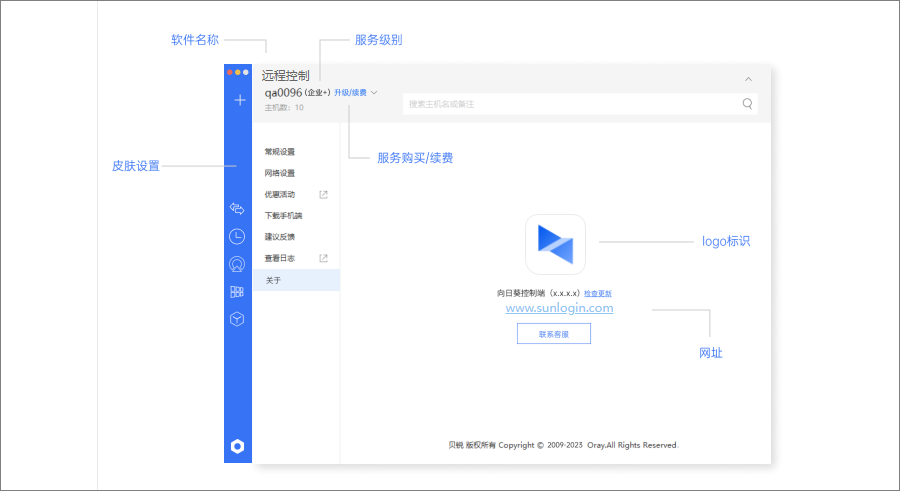This screenshot has width=900, height=491.
Task: Open 查看日志 menu entry
Action: (280, 258)
